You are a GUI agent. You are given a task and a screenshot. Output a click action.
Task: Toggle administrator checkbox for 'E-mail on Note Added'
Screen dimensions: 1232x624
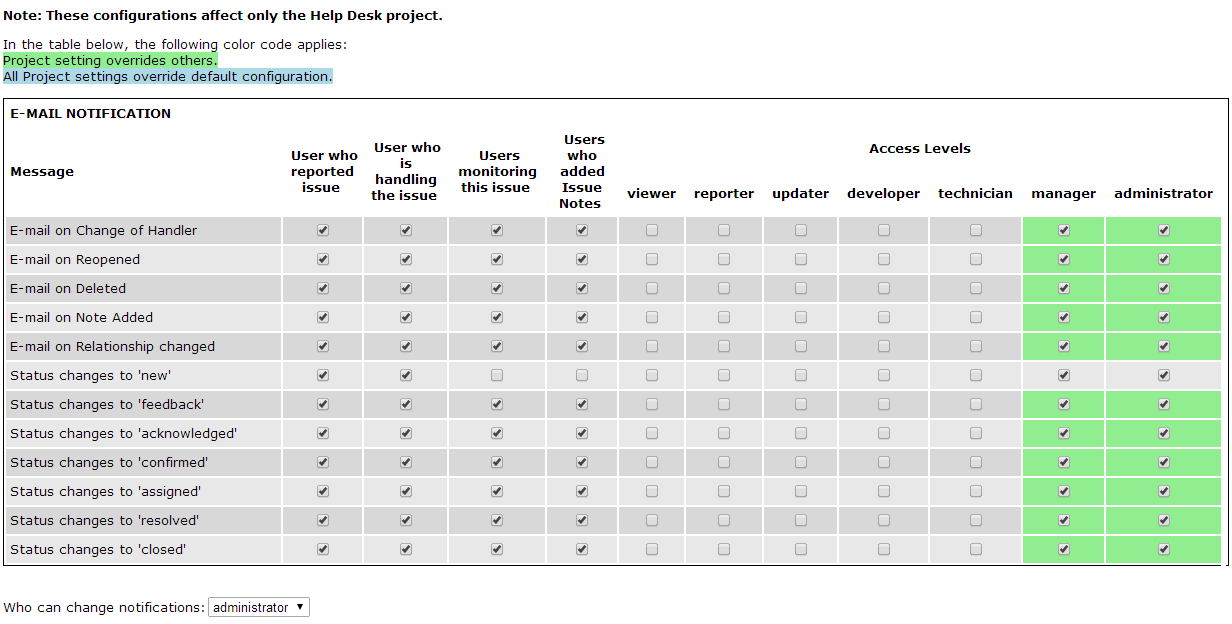[x=1164, y=317]
